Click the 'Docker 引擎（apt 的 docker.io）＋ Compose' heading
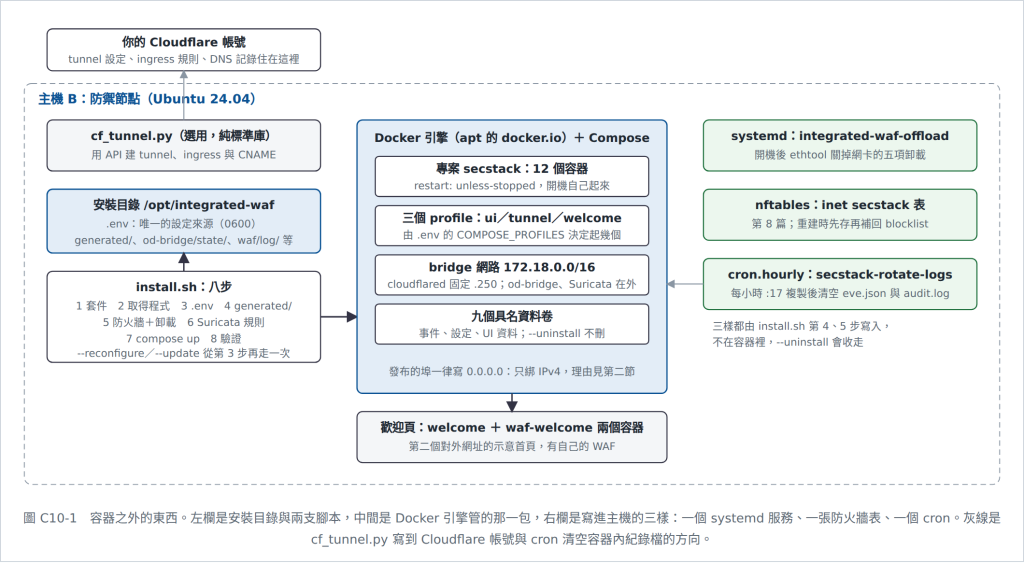 click(x=512, y=138)
